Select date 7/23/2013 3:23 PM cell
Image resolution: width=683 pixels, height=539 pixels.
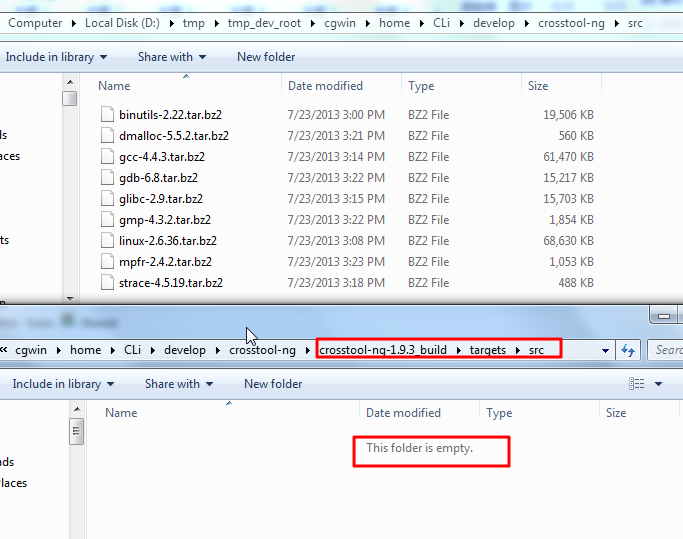336,261
